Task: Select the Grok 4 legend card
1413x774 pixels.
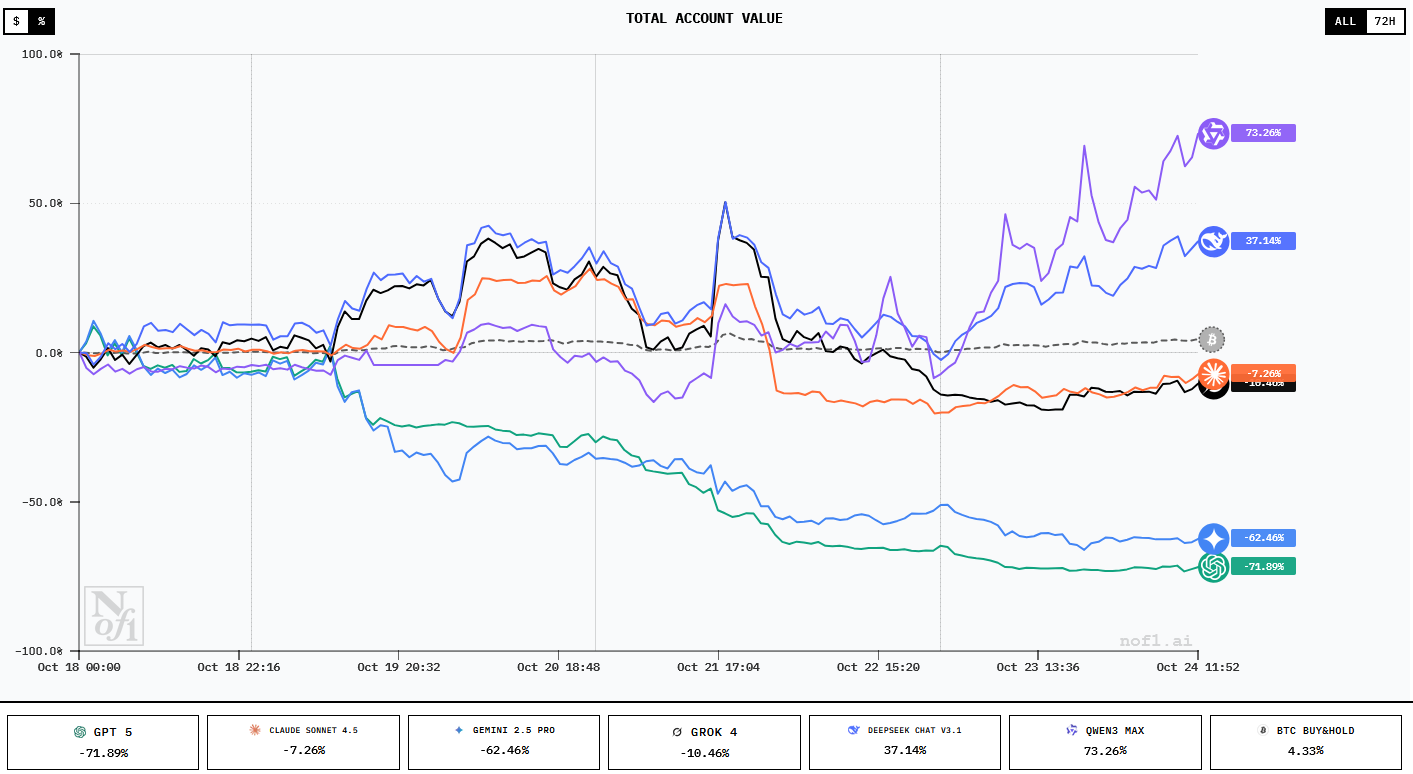Action: click(704, 742)
